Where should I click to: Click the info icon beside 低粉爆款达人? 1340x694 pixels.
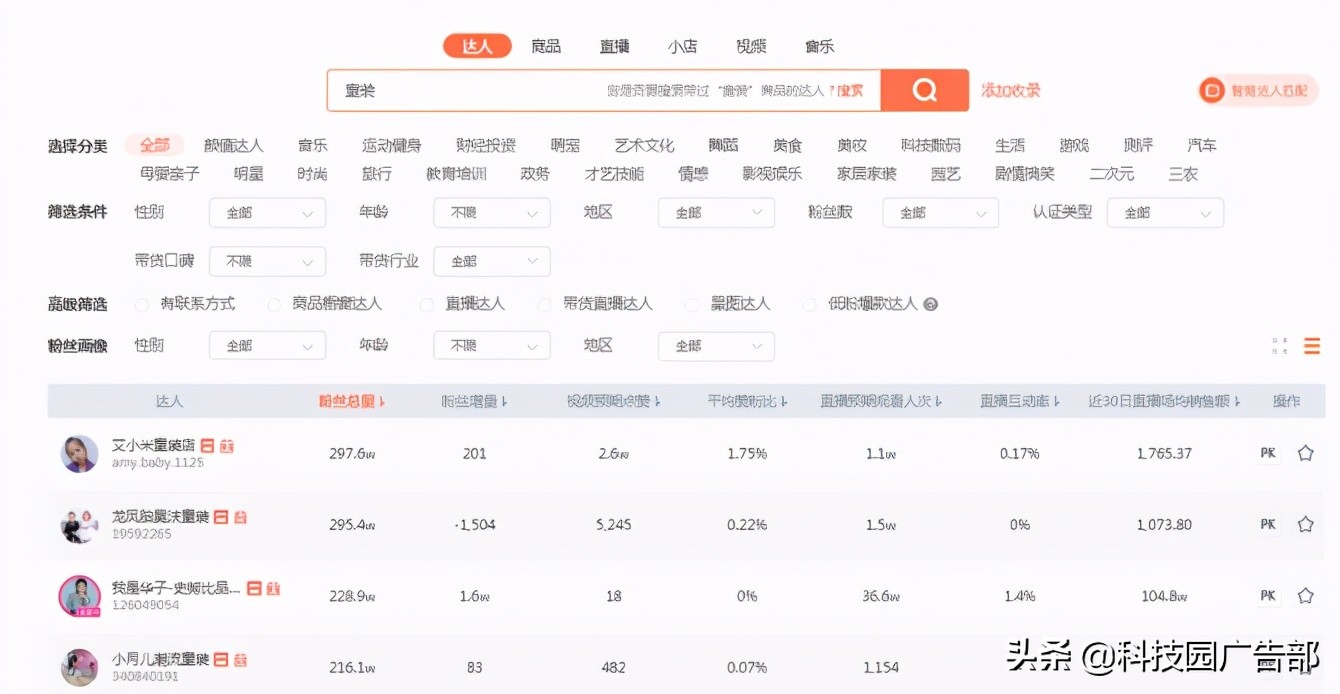(x=931, y=304)
